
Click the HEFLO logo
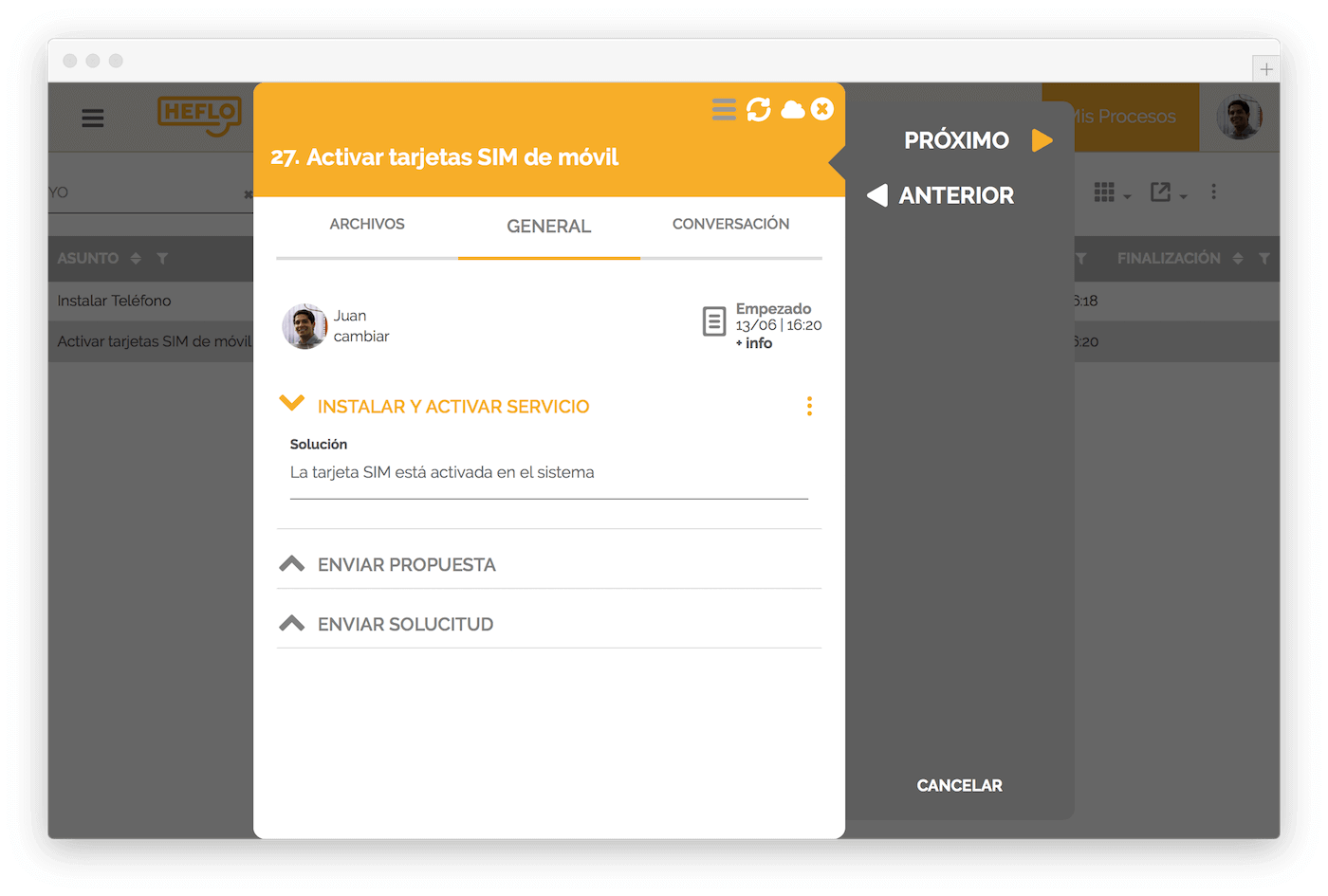point(199,116)
